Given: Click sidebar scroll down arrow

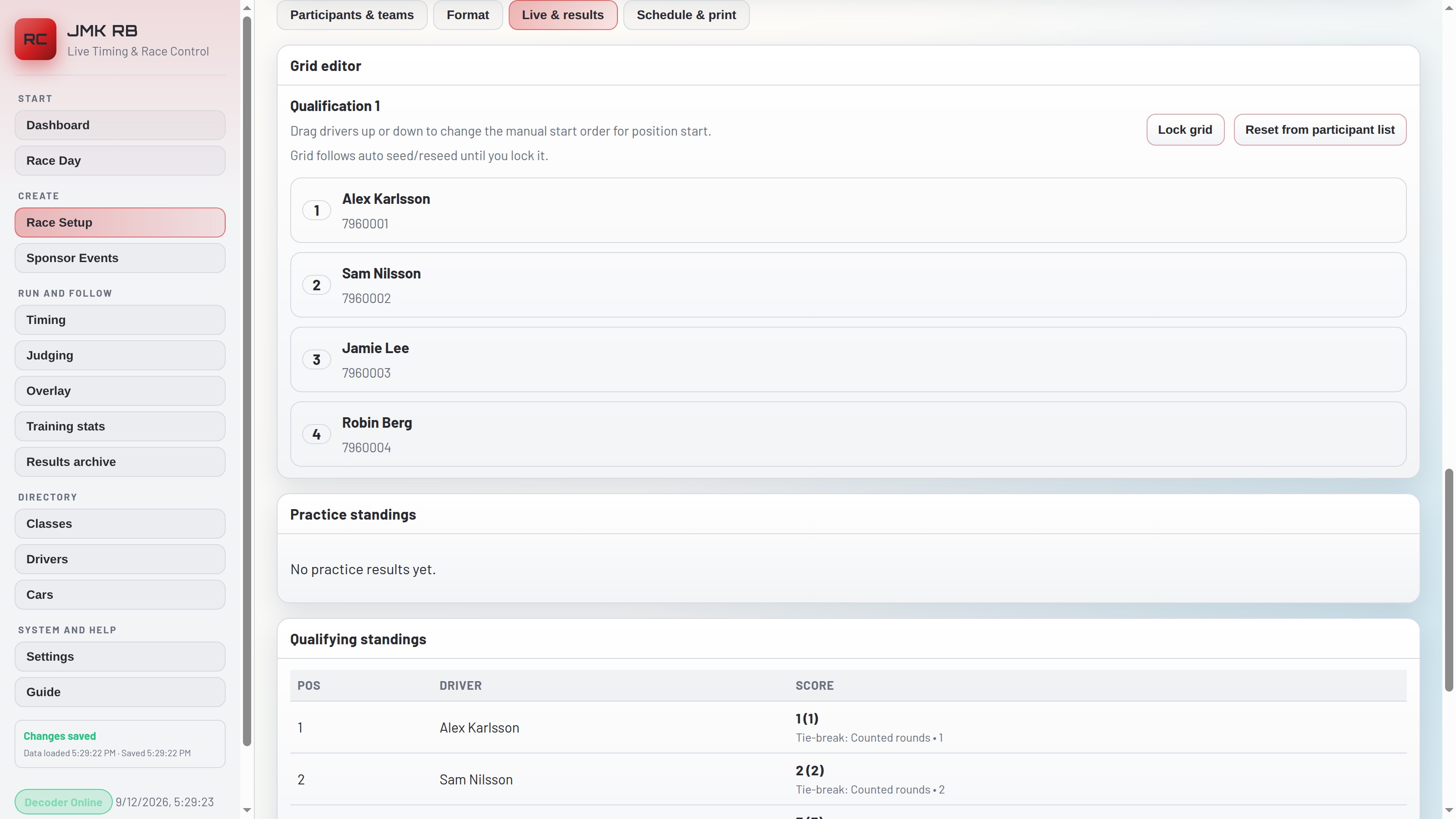Looking at the screenshot, I should 247,810.
